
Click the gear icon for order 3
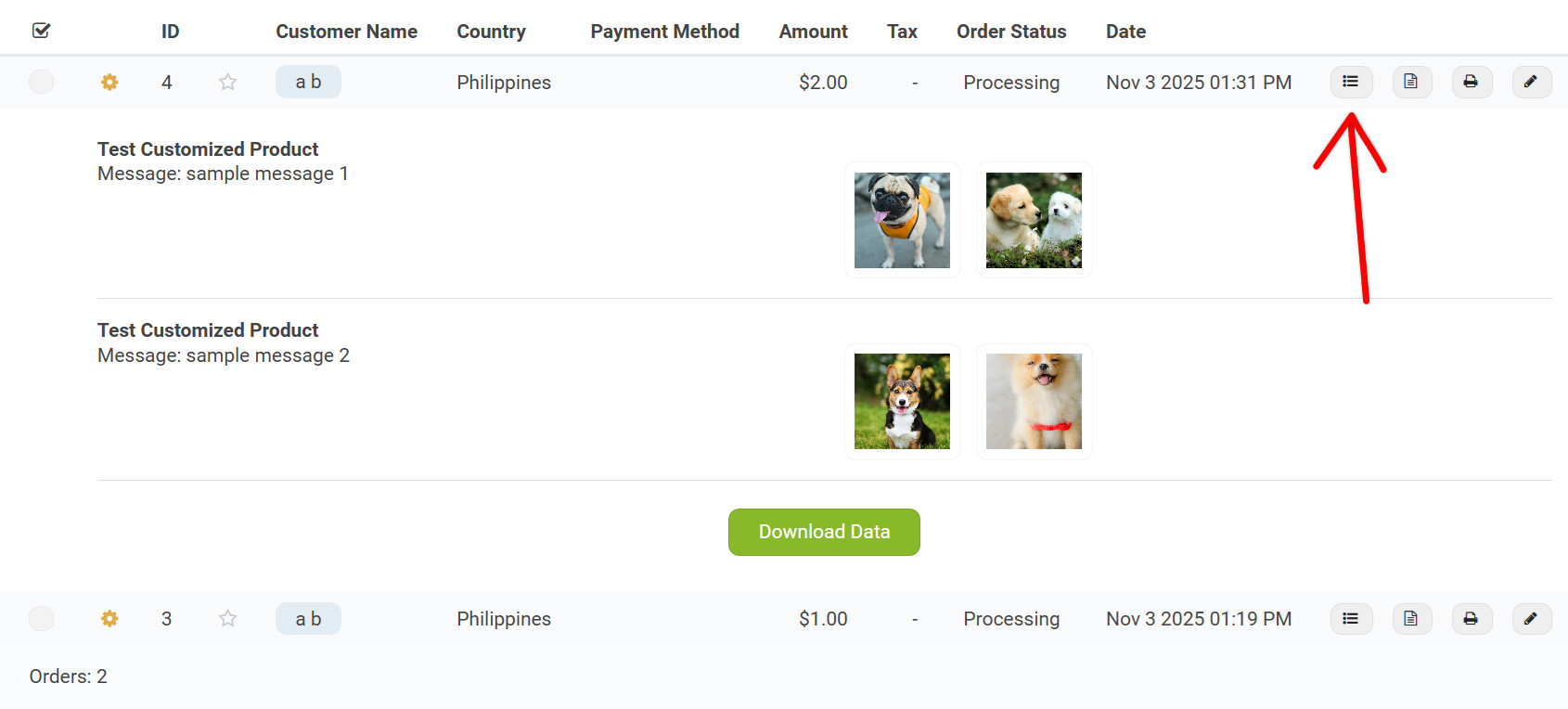(109, 618)
